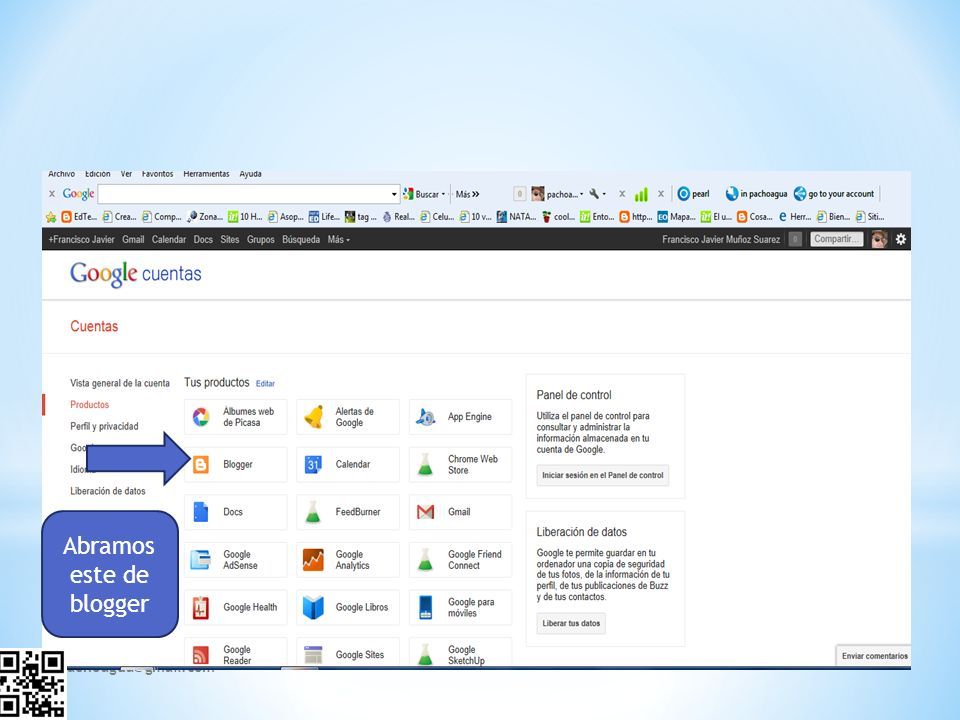Screen dimensions: 960x720
Task: Open the Chrome Web Store product
Action: tap(460, 465)
